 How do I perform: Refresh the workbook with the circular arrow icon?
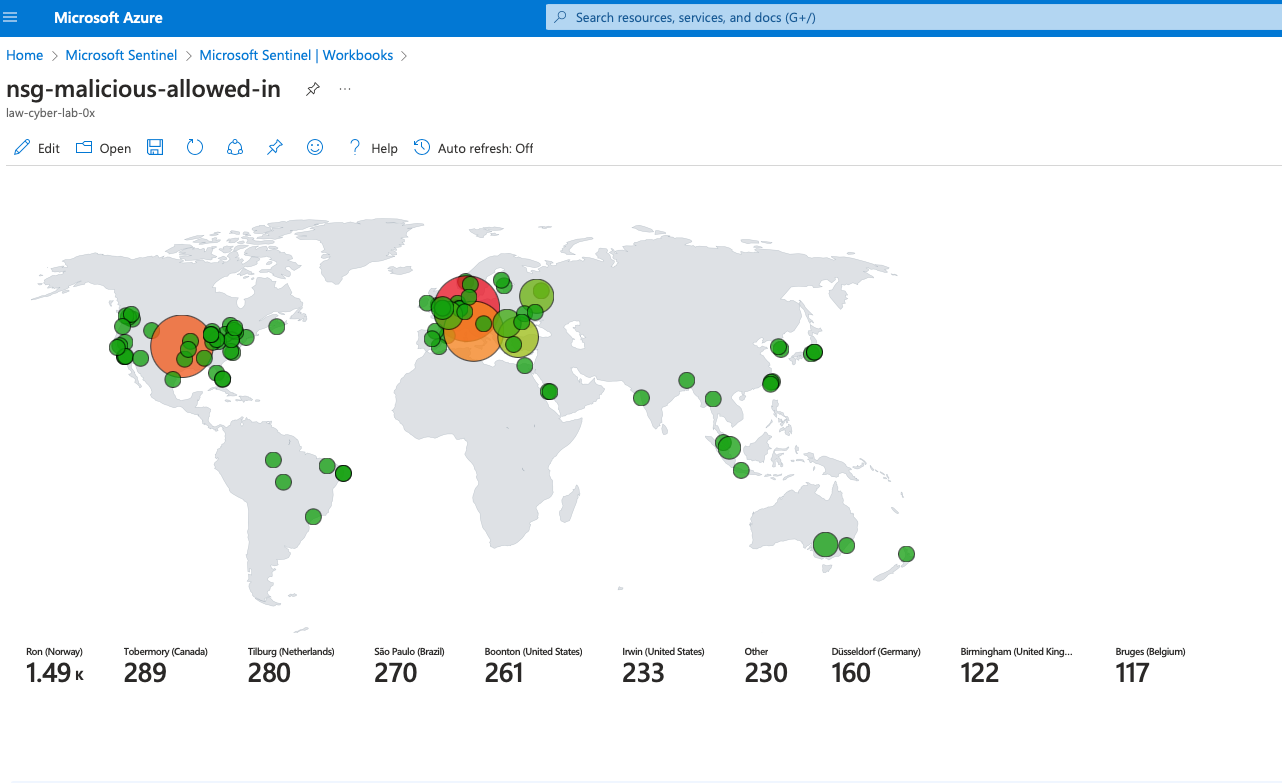pyautogui.click(x=195, y=148)
